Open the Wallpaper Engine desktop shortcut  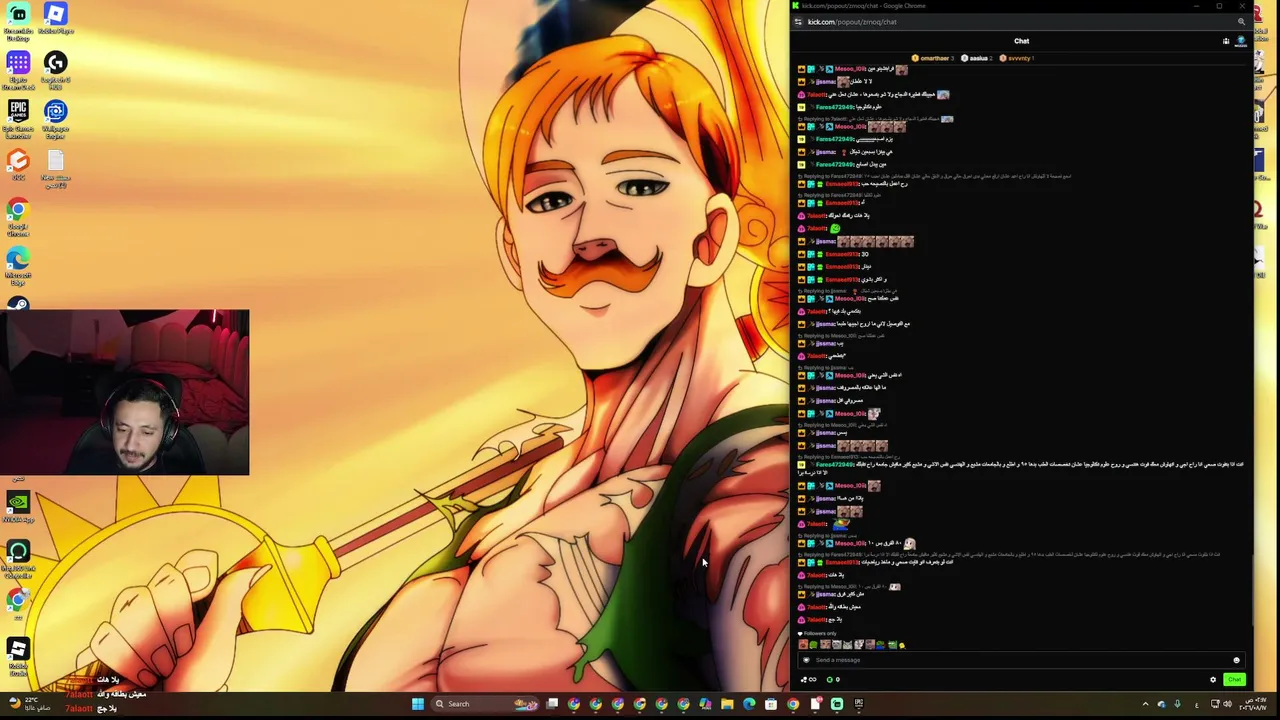pos(55,118)
